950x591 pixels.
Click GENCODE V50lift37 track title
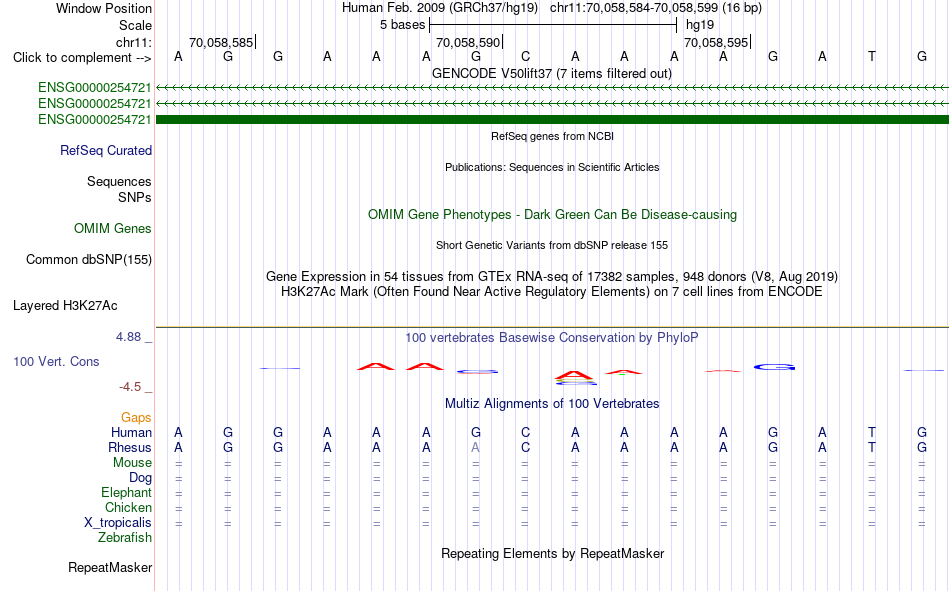click(552, 73)
